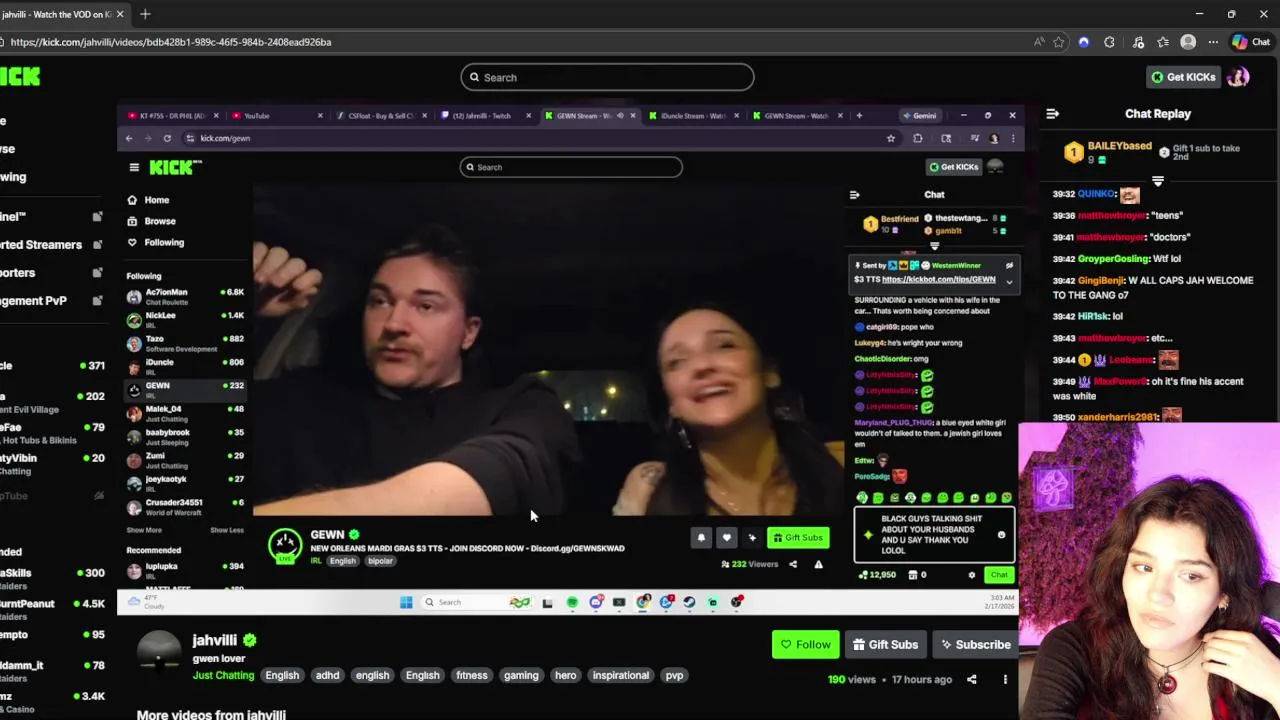1280x720 pixels.
Task: Click the '190 views' text
Action: [851, 680]
